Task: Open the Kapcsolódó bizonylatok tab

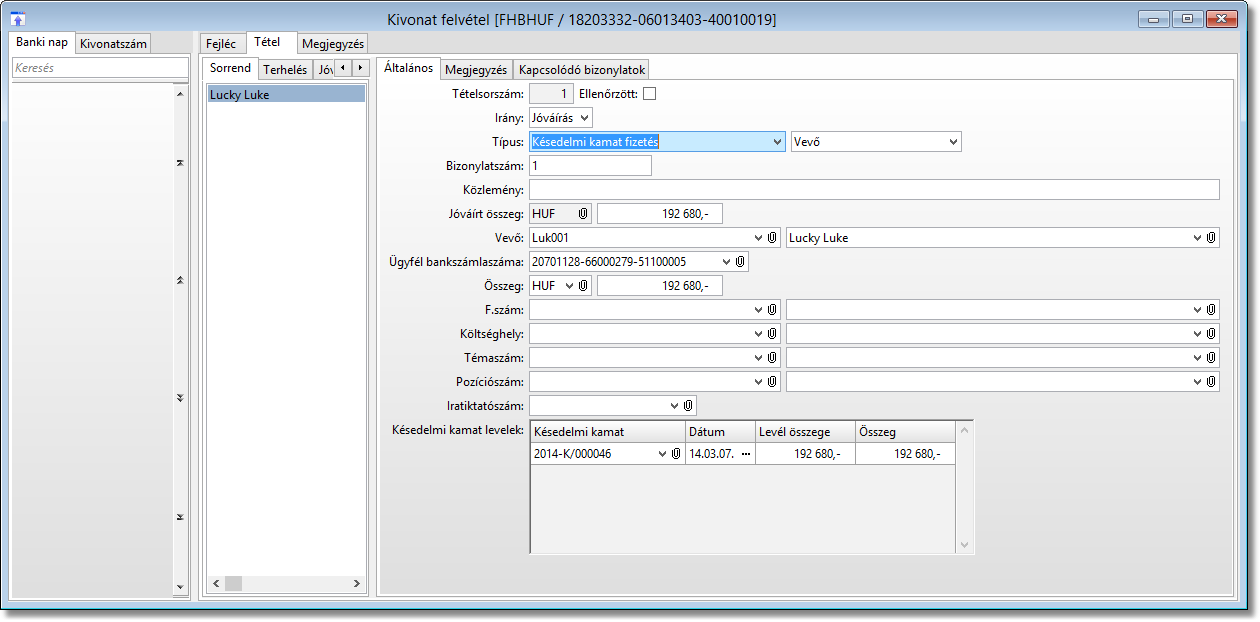Action: [x=582, y=70]
